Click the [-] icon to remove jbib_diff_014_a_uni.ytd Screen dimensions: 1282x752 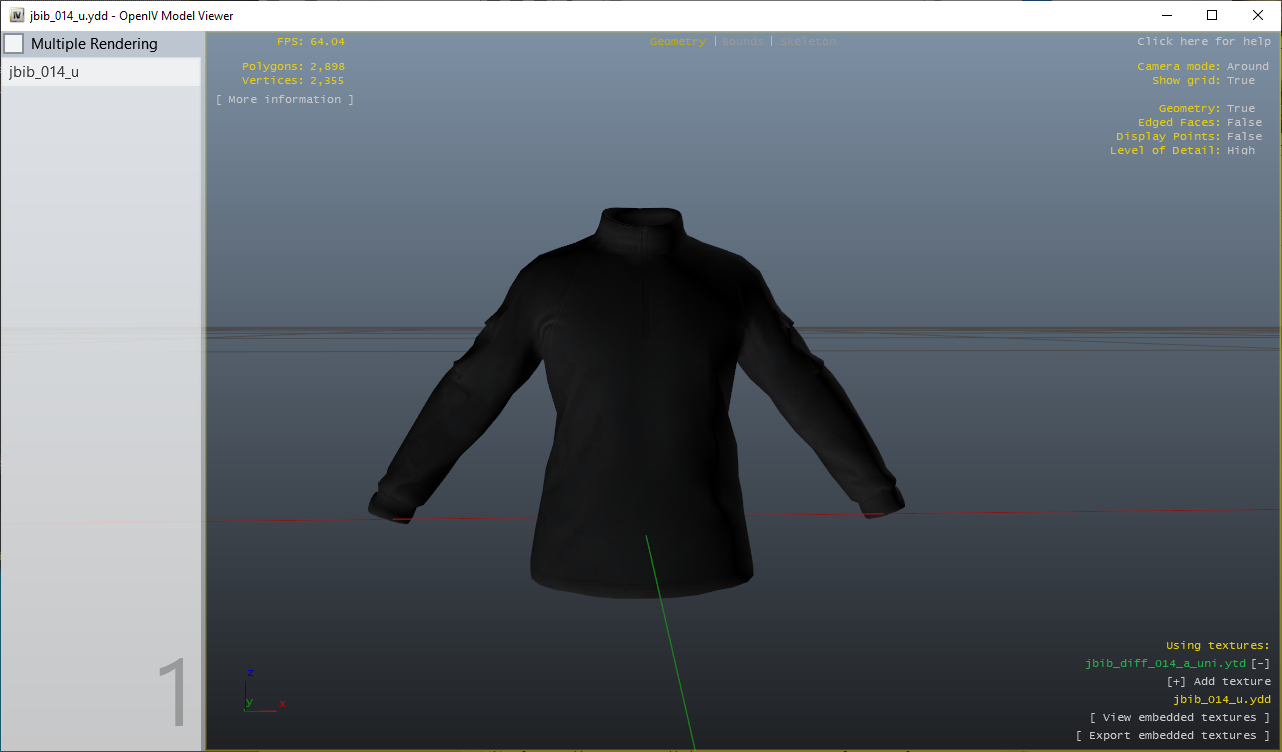click(x=1259, y=663)
